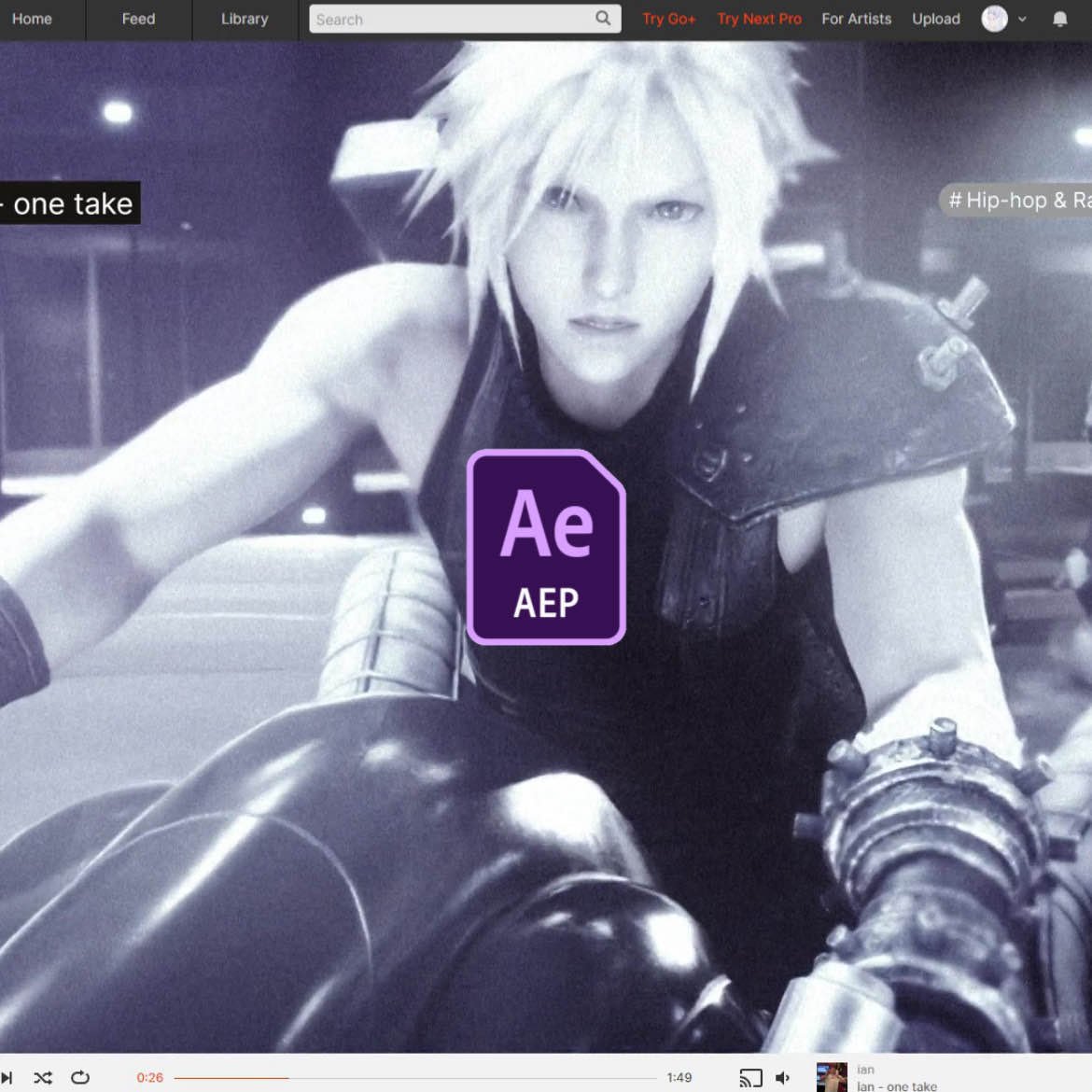Image resolution: width=1092 pixels, height=1092 pixels.
Task: Open the user profile avatar
Action: pos(995,19)
